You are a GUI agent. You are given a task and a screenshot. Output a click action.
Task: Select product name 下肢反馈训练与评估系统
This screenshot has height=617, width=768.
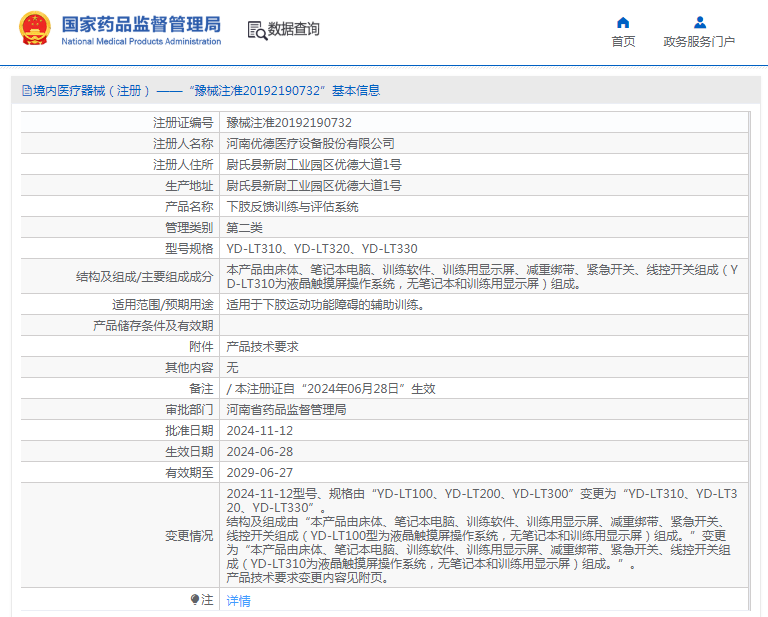[292, 207]
